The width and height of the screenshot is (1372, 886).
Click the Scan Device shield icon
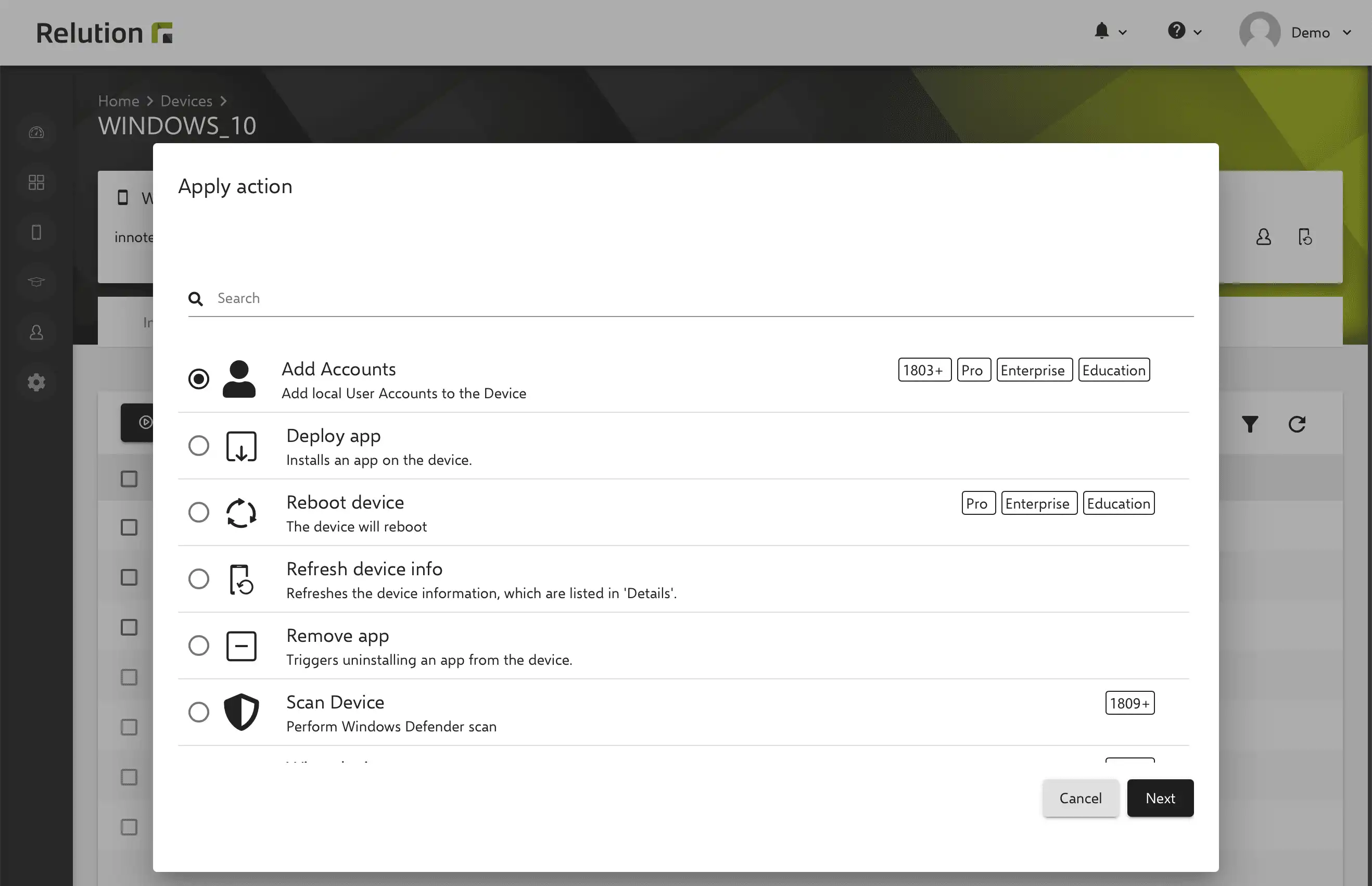pyautogui.click(x=241, y=712)
